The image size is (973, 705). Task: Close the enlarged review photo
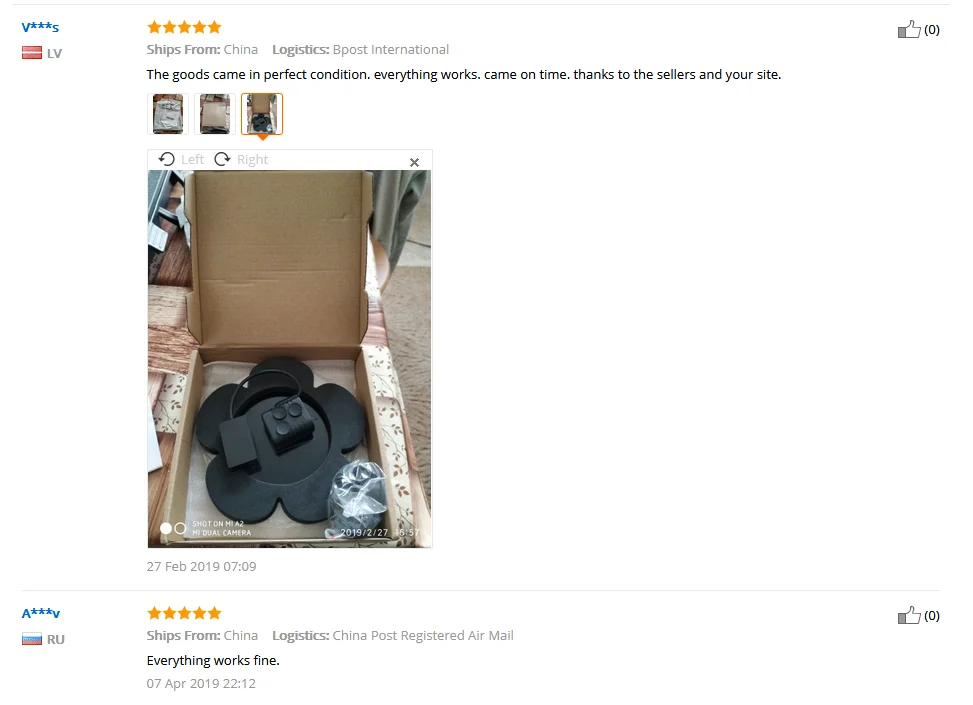tap(415, 162)
